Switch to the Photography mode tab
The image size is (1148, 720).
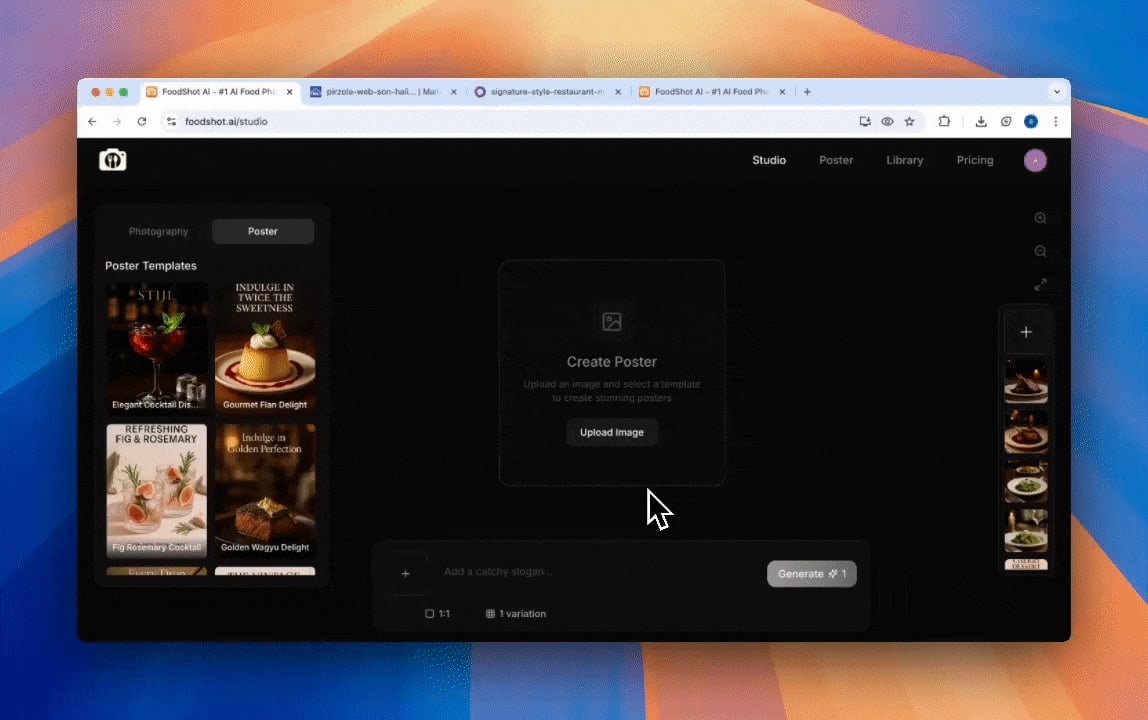pos(158,231)
